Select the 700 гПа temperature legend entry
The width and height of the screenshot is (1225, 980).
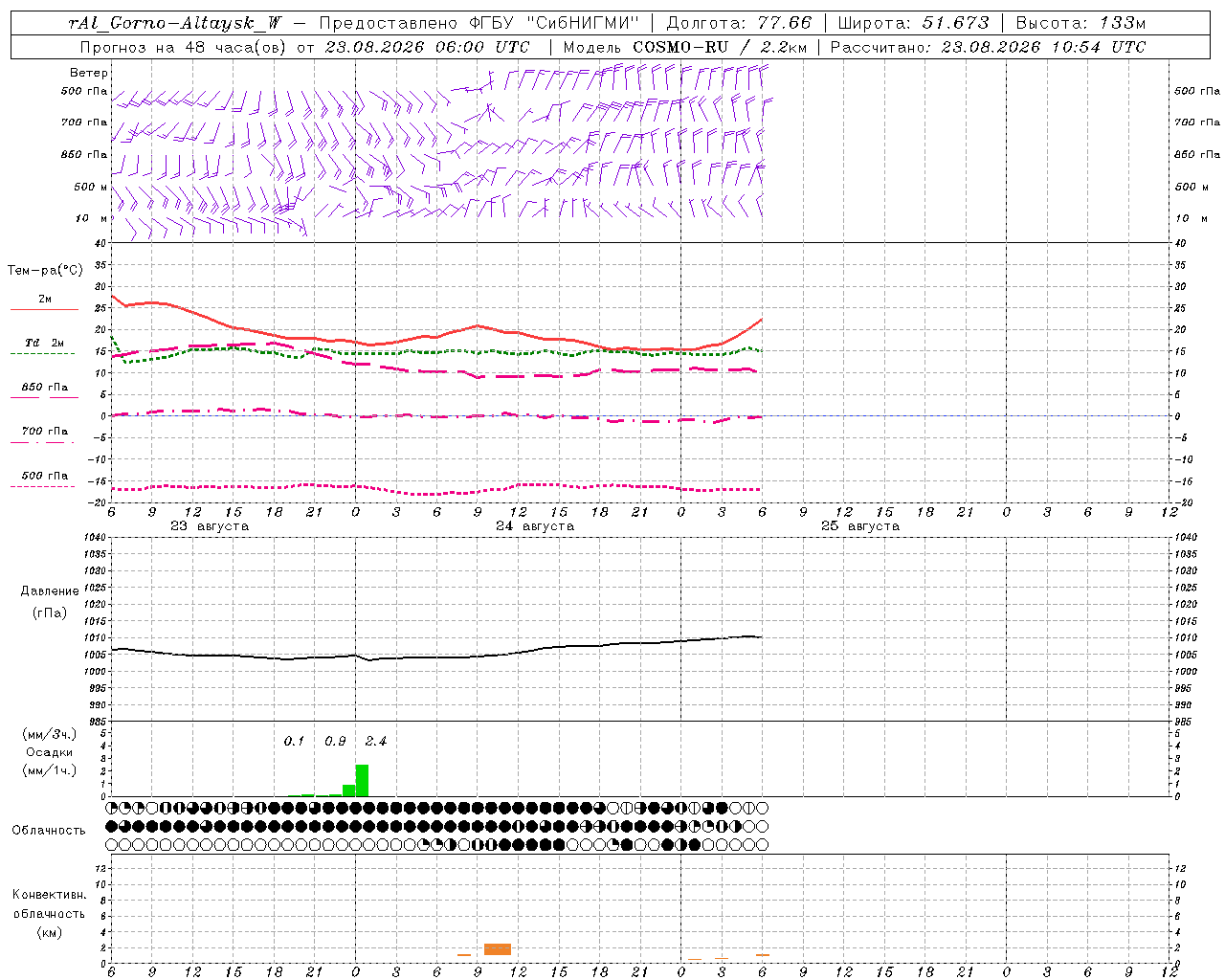[45, 432]
